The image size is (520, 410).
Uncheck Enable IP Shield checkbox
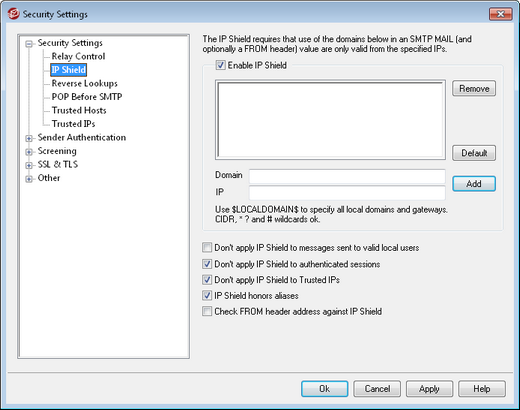point(220,65)
